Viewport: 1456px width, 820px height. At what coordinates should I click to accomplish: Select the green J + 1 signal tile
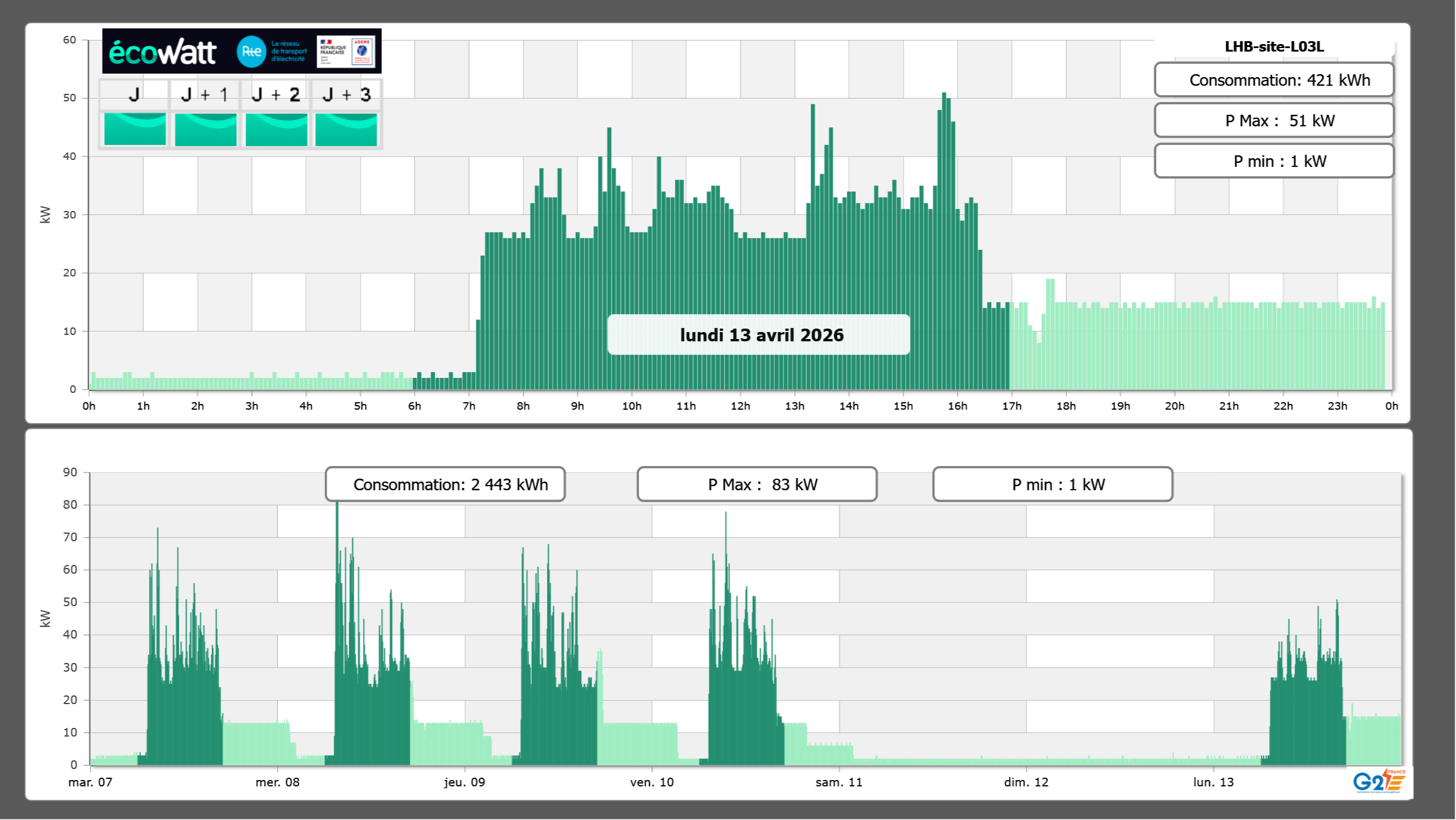click(206, 129)
